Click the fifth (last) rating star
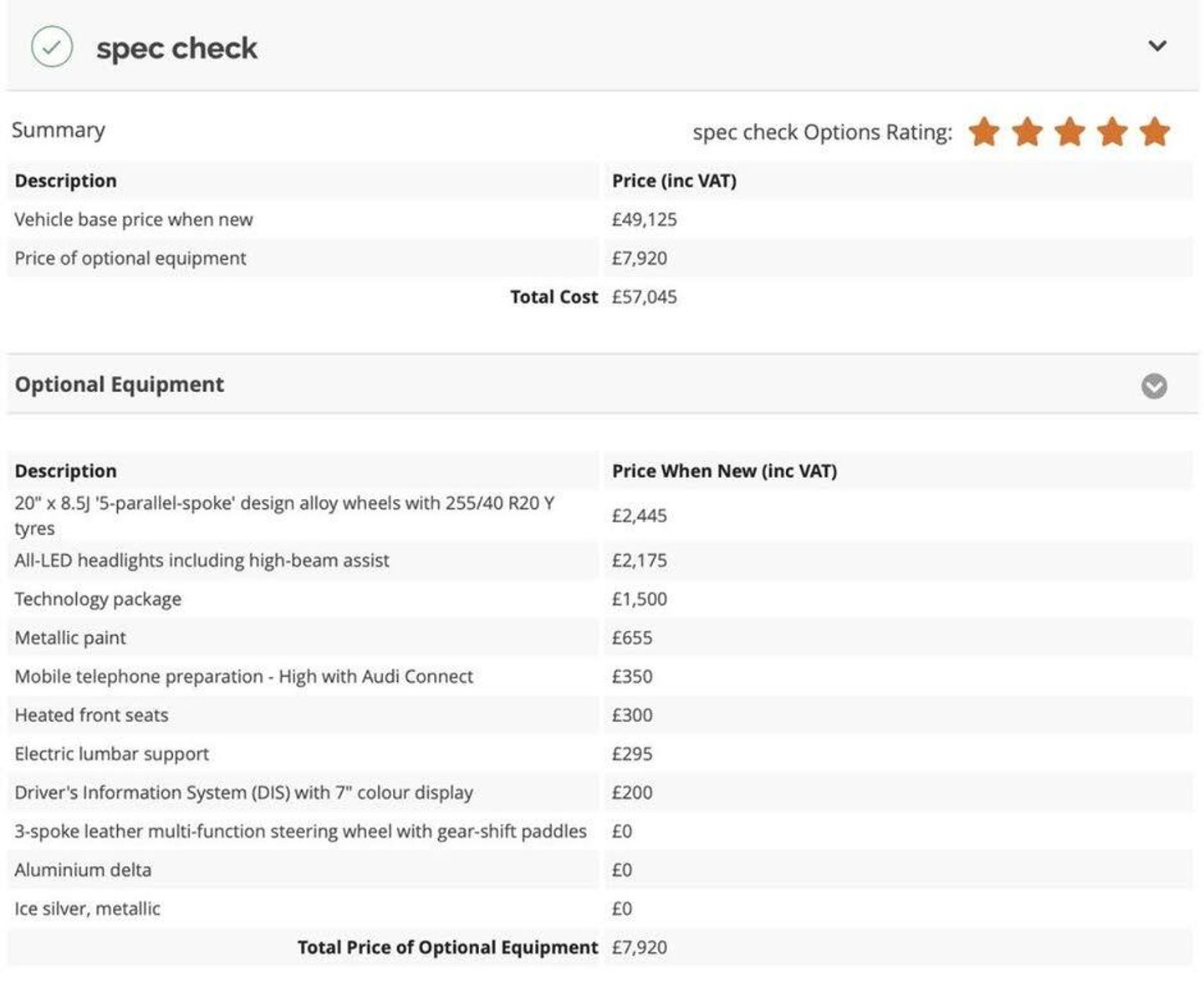1204x982 pixels. coord(1155,132)
